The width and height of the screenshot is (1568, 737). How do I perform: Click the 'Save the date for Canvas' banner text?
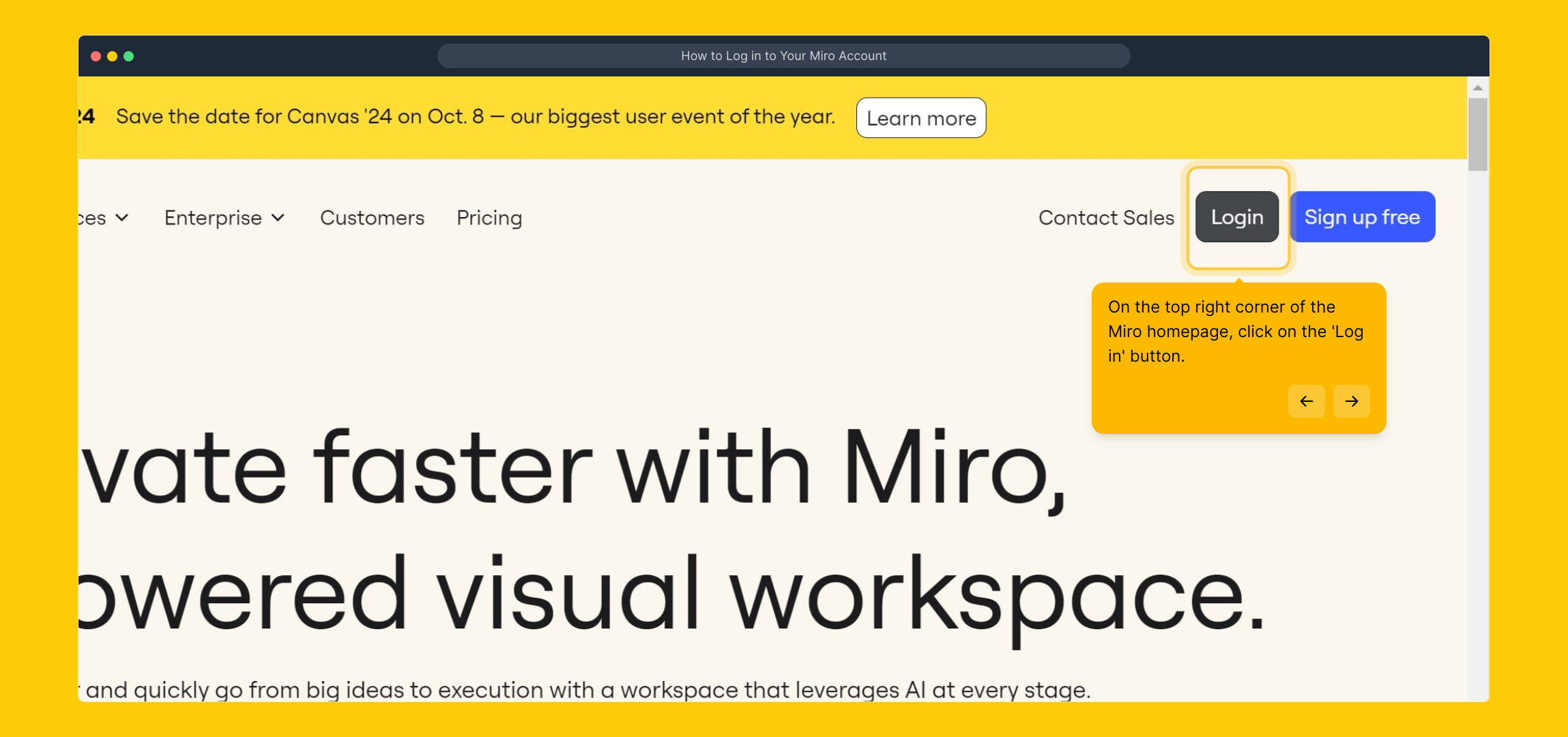pyautogui.click(x=475, y=117)
